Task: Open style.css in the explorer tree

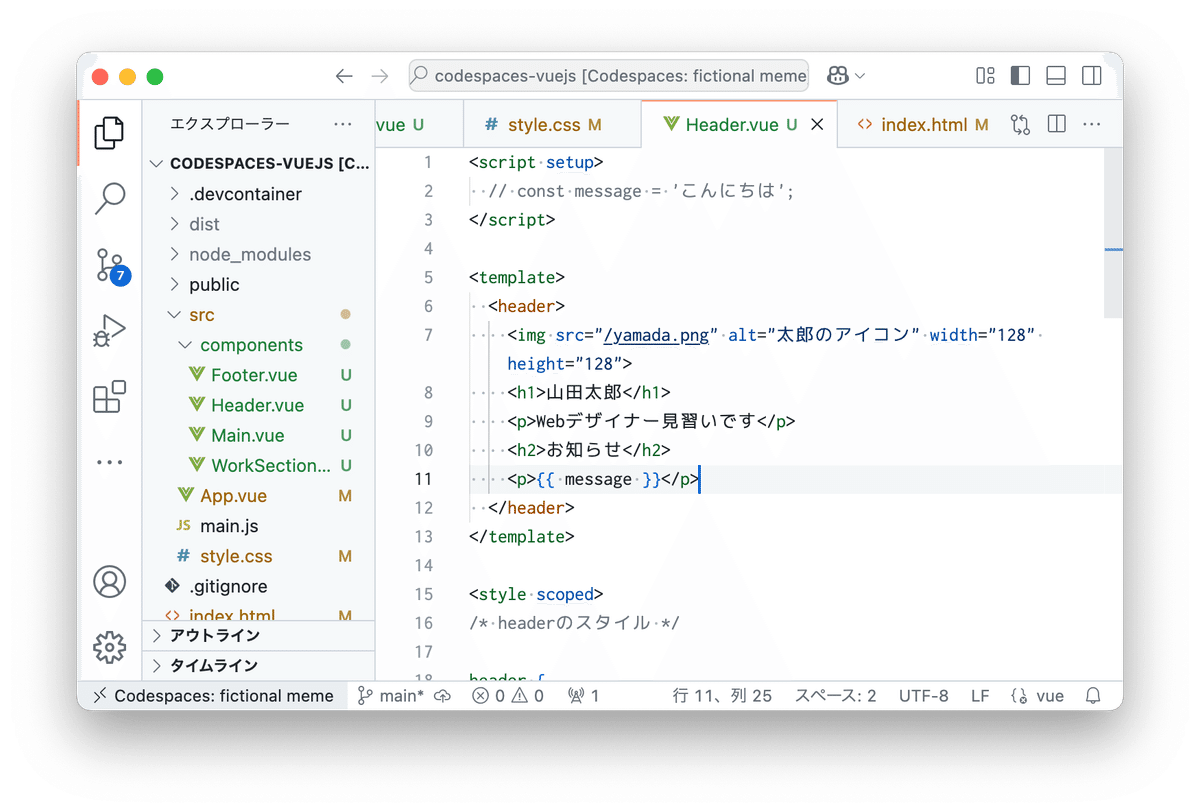Action: pyautogui.click(x=260, y=556)
